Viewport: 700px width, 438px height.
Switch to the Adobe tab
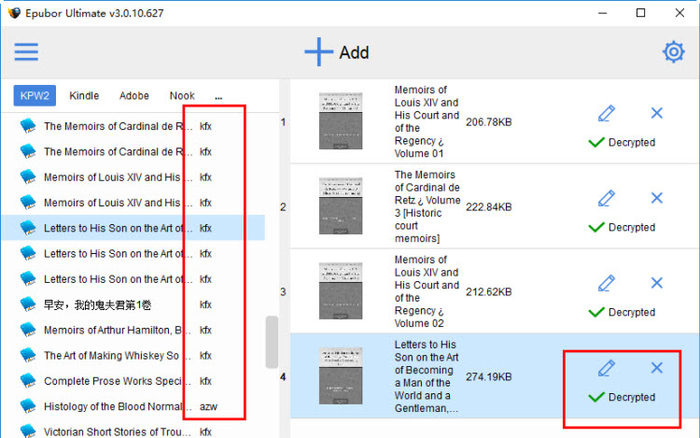click(134, 96)
